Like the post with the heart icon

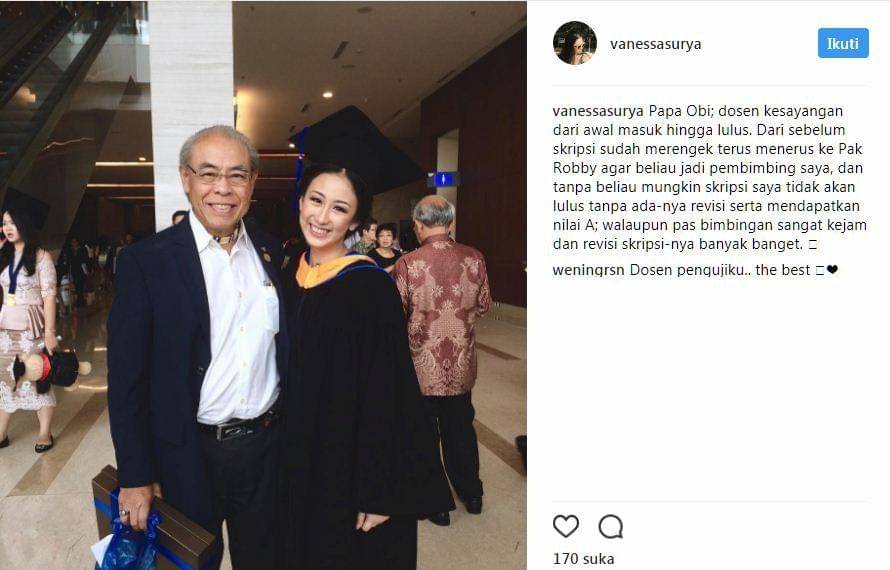coord(566,526)
